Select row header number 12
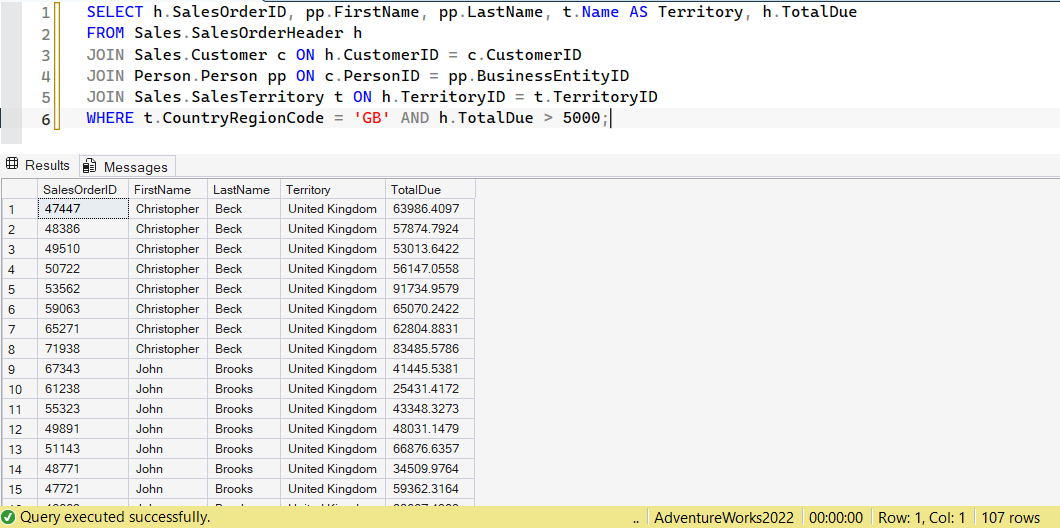1060x528 pixels. point(20,429)
